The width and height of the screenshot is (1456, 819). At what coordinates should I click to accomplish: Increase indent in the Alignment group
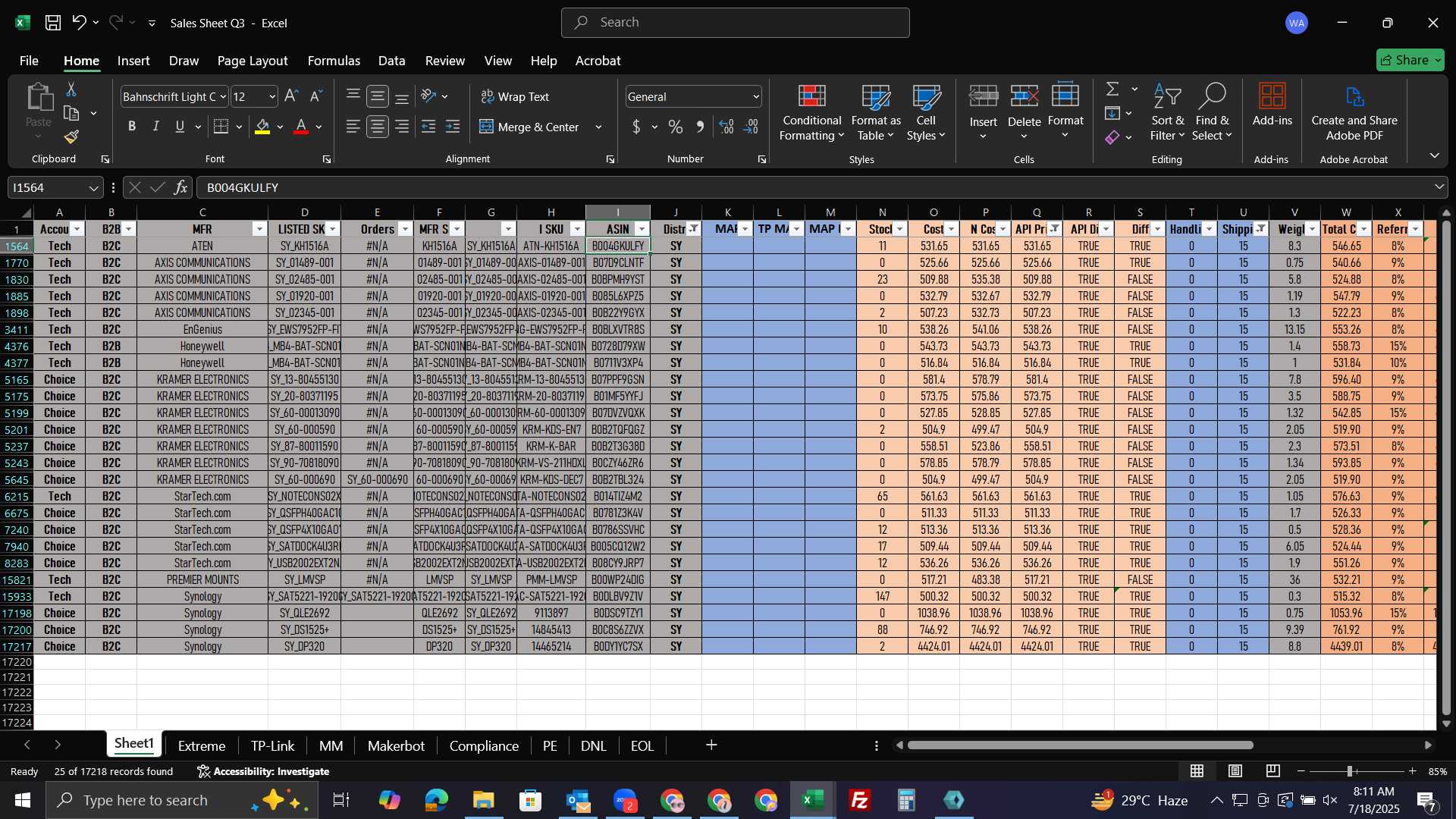click(x=453, y=127)
